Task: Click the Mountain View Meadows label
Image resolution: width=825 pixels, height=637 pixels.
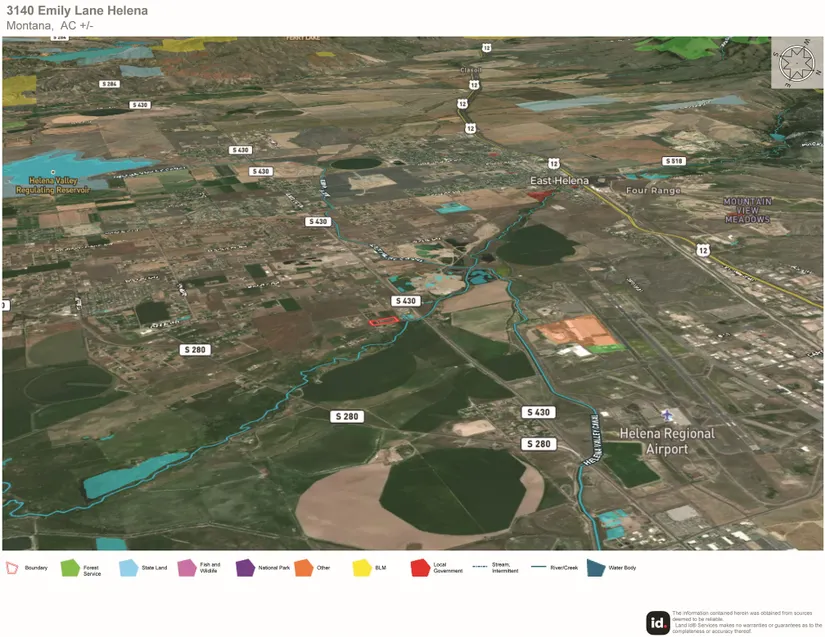Action: click(x=749, y=210)
